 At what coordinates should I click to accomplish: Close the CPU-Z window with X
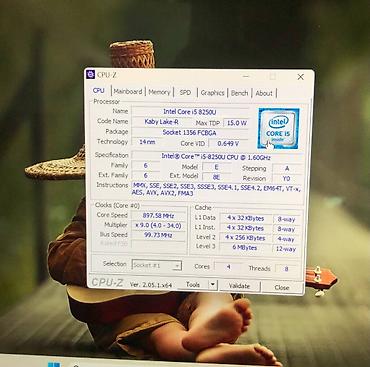point(300,77)
